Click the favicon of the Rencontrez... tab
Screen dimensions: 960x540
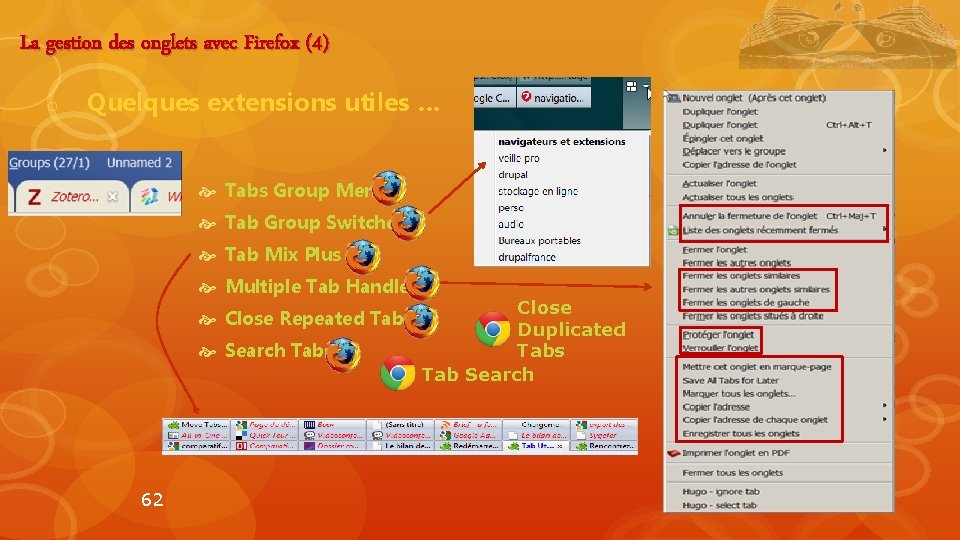[x=582, y=446]
